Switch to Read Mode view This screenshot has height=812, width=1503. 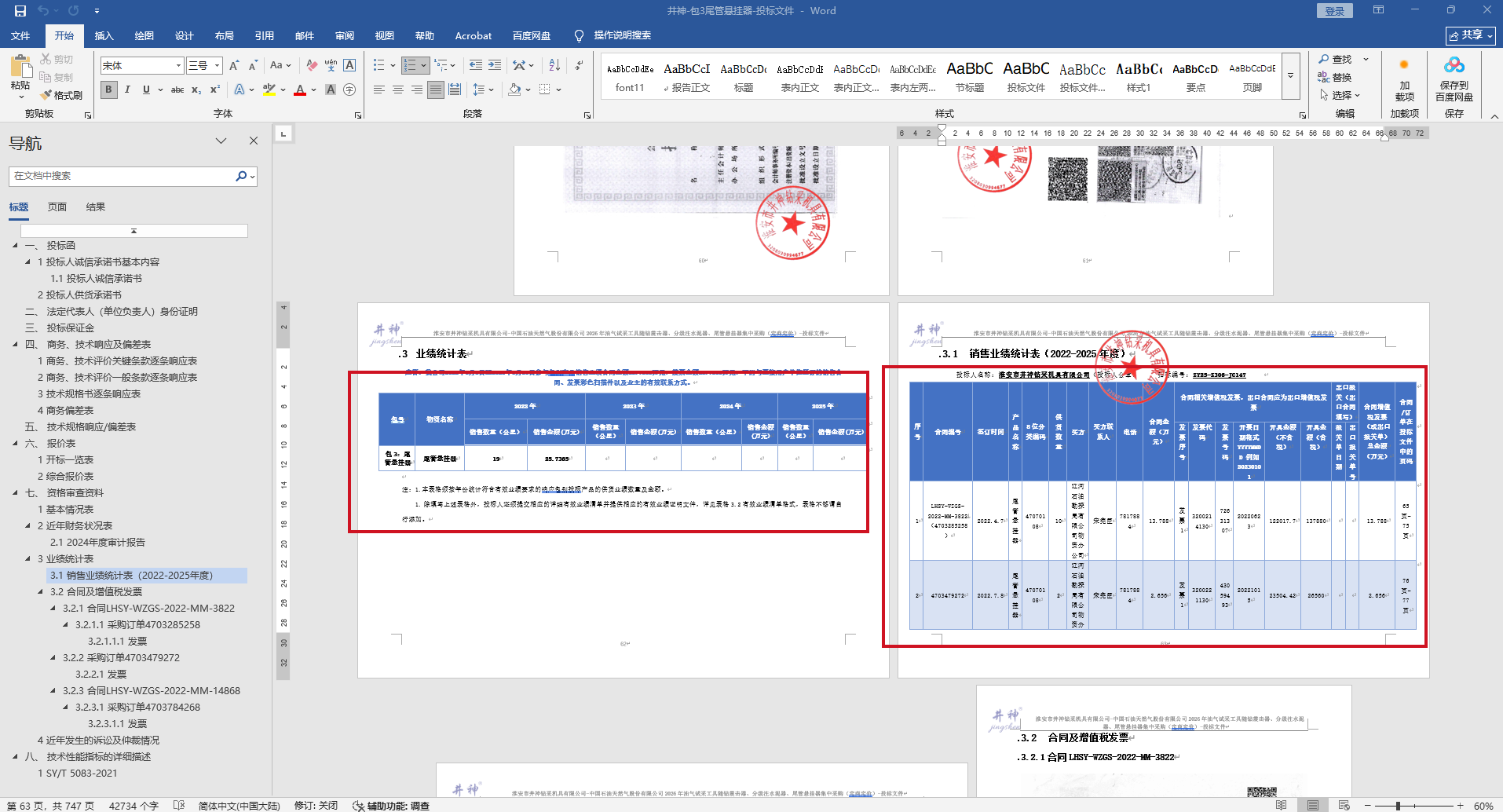(x=1282, y=805)
